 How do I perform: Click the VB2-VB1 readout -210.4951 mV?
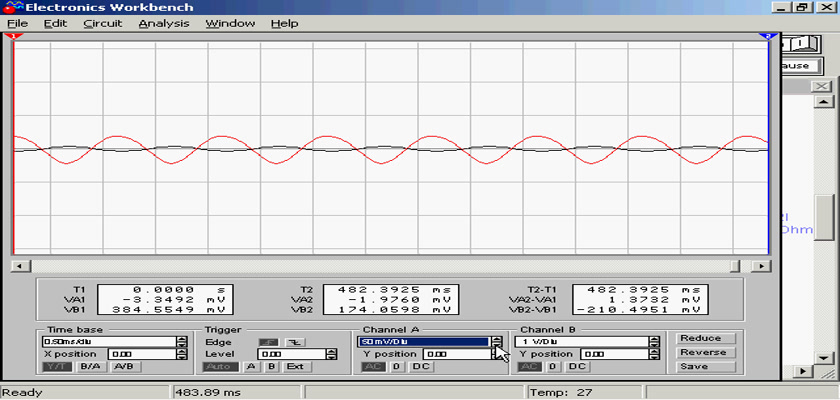pos(640,310)
